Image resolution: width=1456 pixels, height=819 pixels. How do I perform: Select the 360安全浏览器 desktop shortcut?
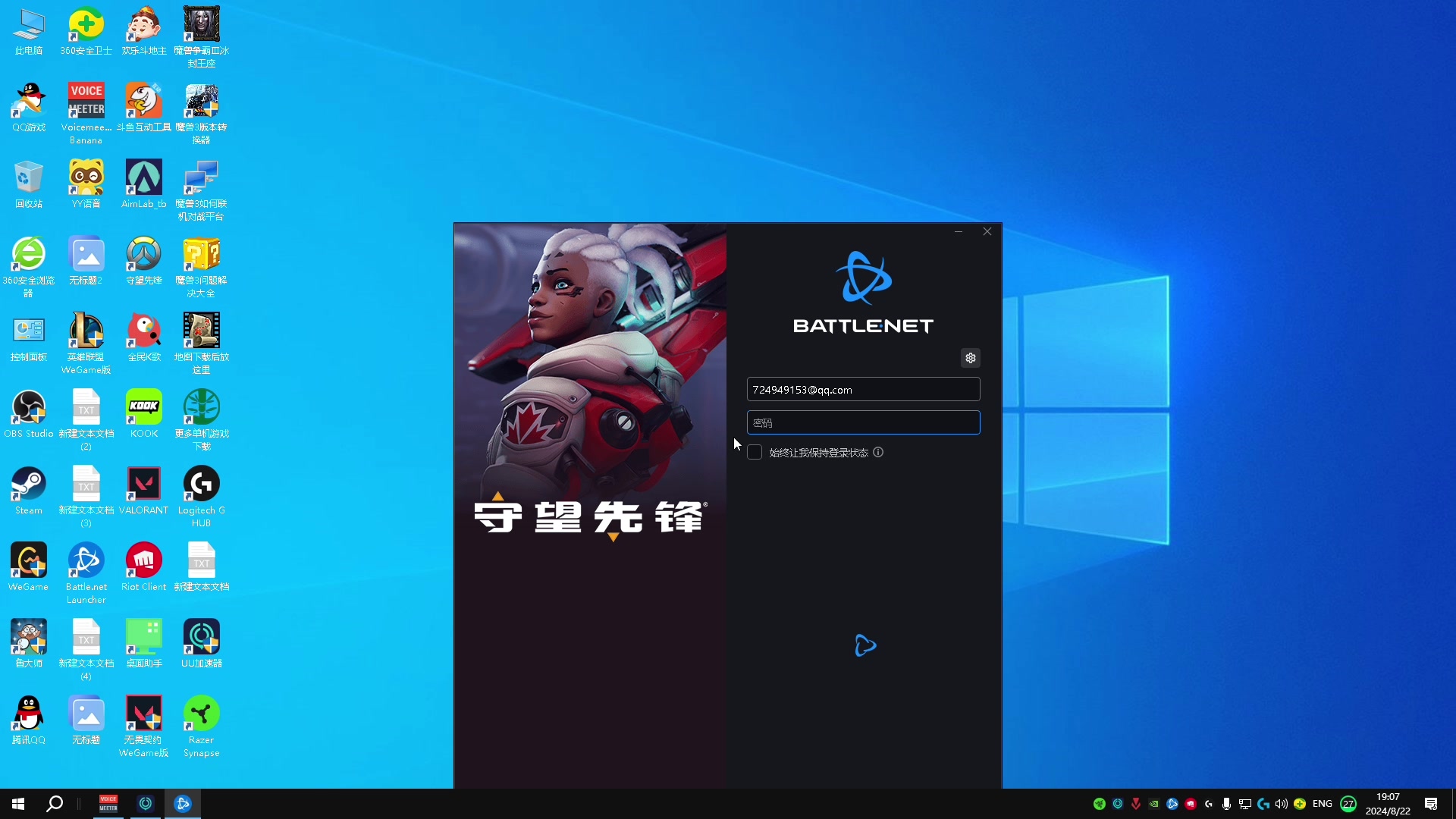(29, 267)
